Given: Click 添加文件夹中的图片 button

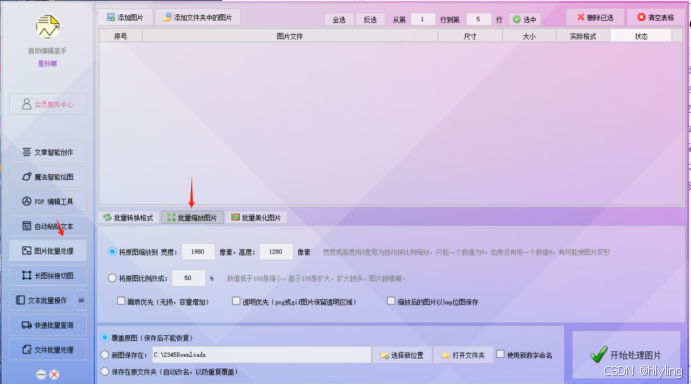Looking at the screenshot, I should [197, 17].
